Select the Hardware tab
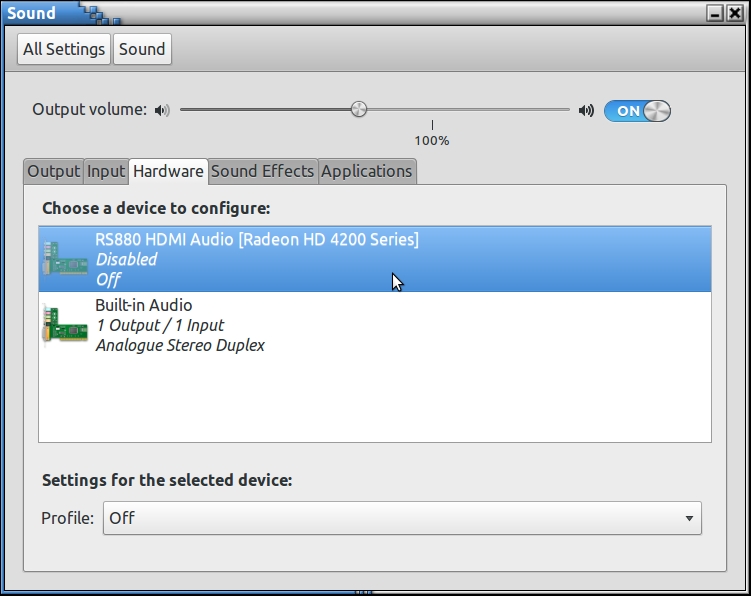 tap(168, 171)
